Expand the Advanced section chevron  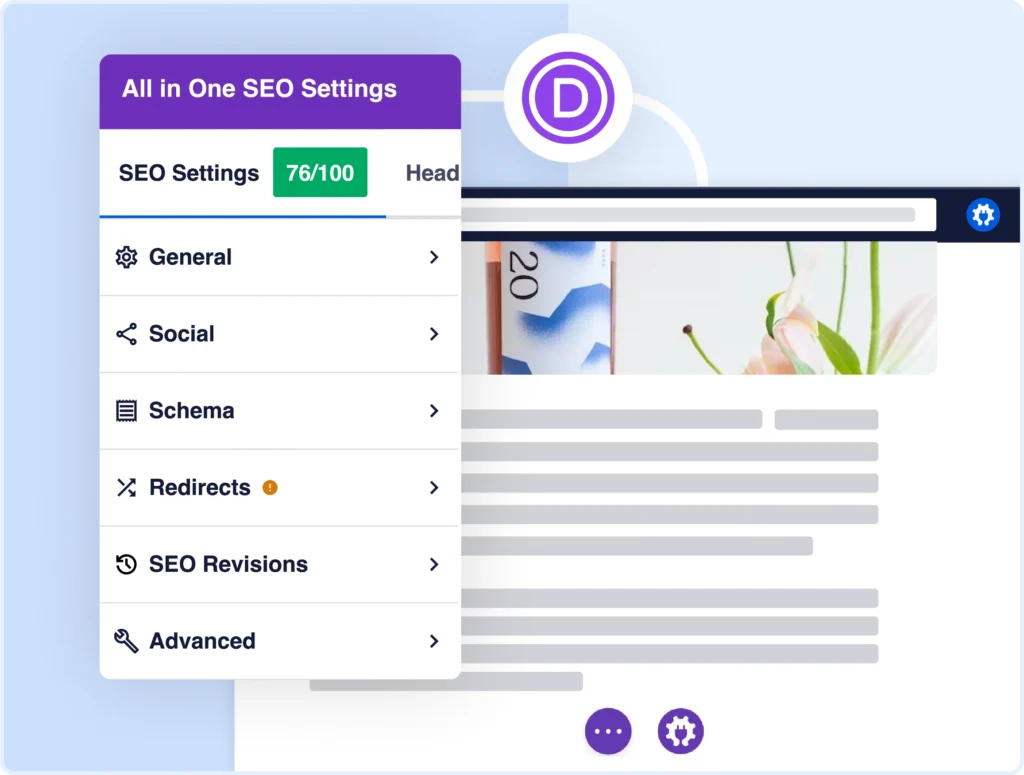tap(434, 641)
